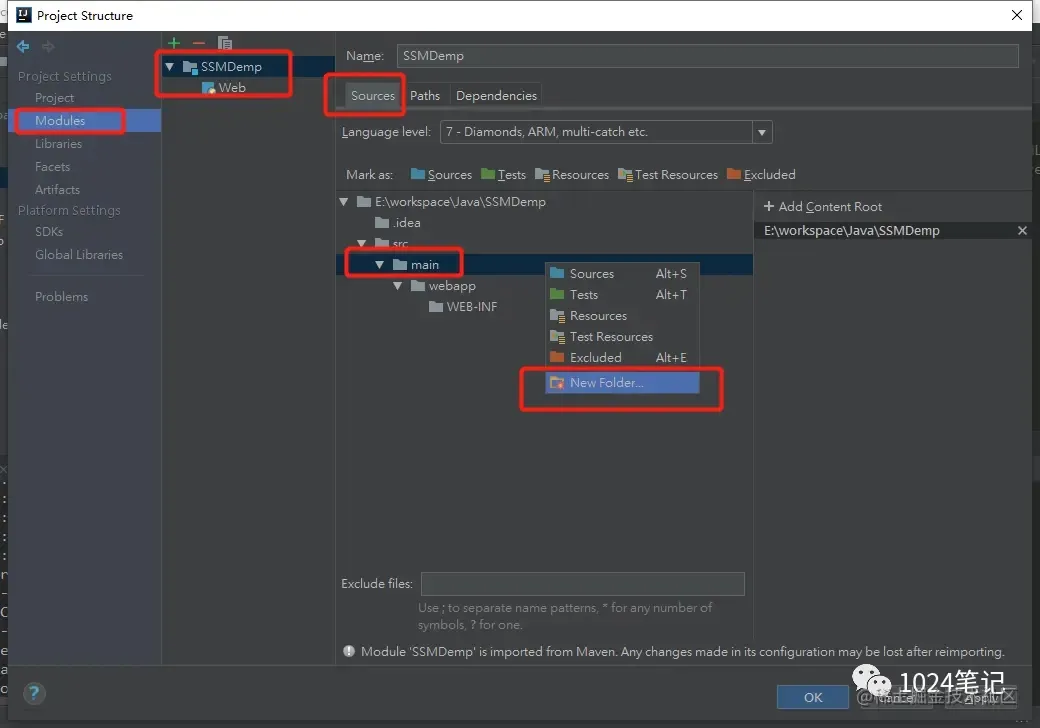Mark as Sources using blue folder icon
1040x728 pixels.
coord(441,174)
